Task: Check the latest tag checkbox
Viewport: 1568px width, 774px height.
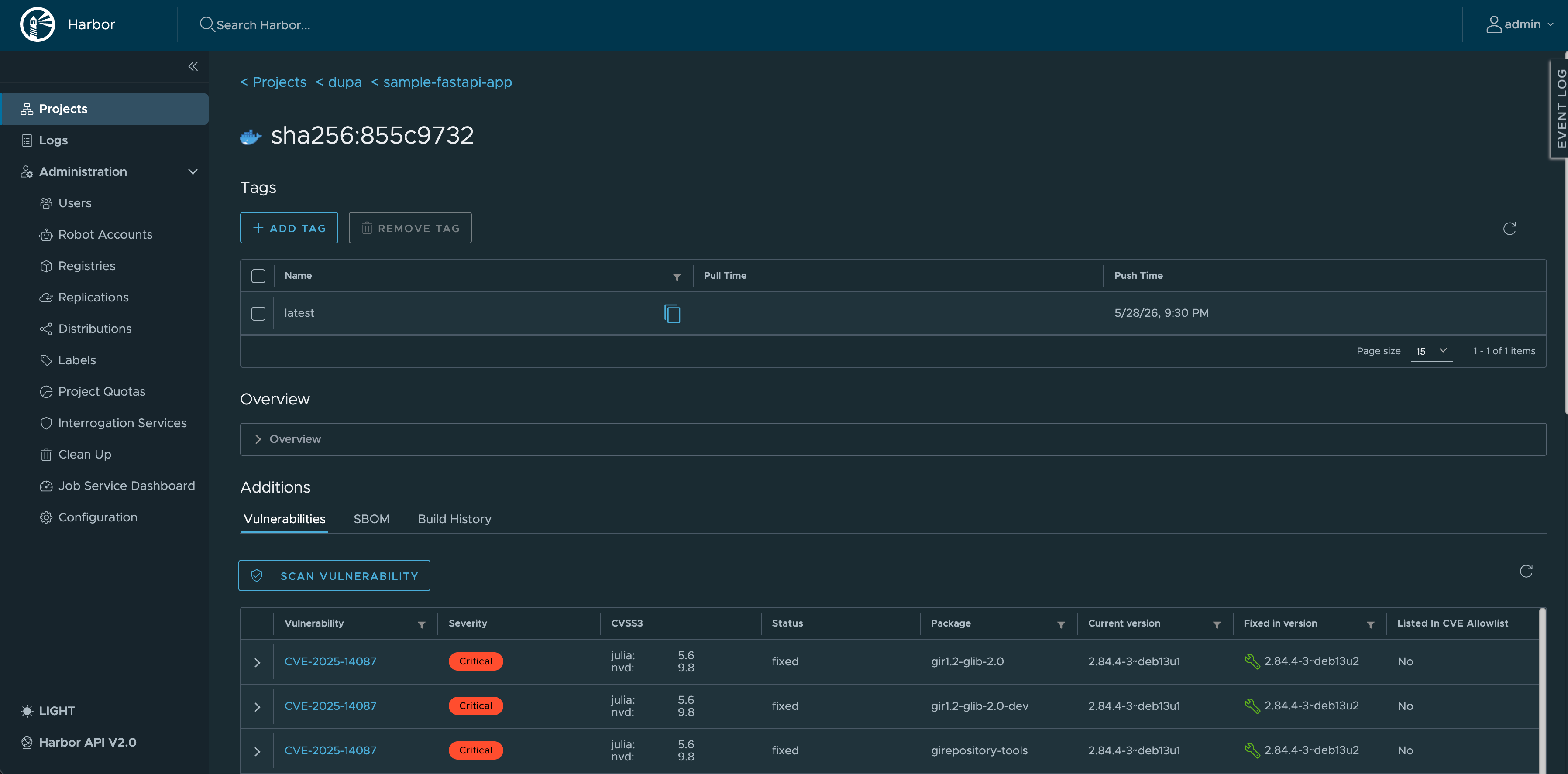Action: (x=258, y=313)
